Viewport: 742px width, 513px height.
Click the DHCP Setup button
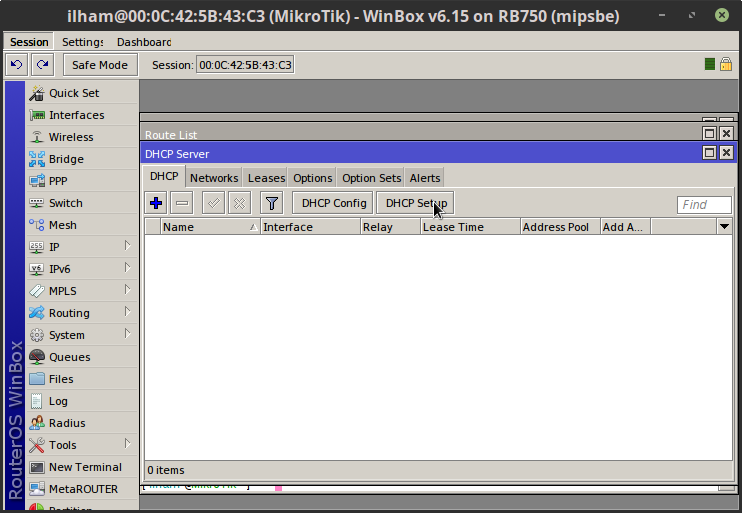pos(416,203)
